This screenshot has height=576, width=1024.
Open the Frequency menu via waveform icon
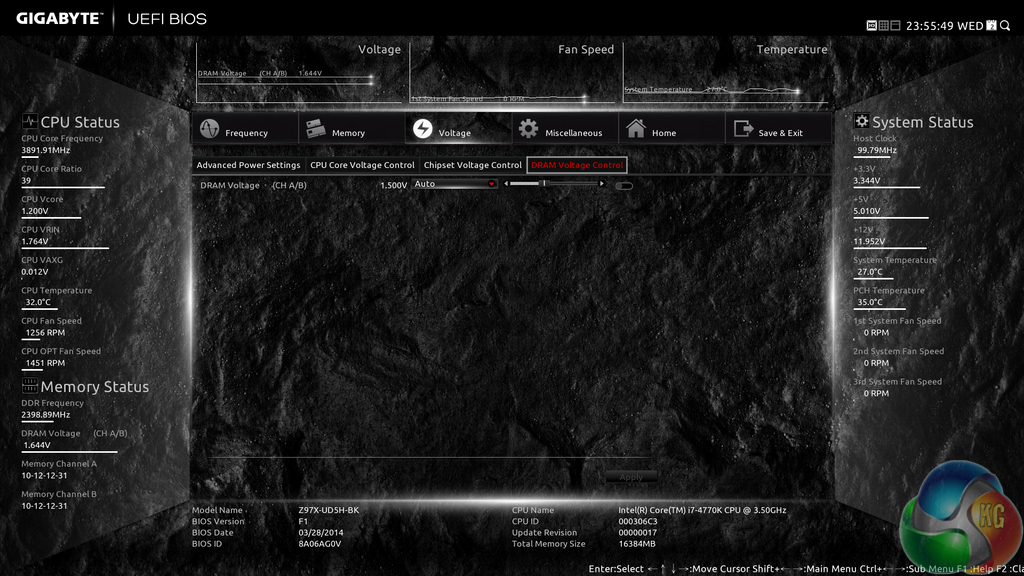coord(210,129)
